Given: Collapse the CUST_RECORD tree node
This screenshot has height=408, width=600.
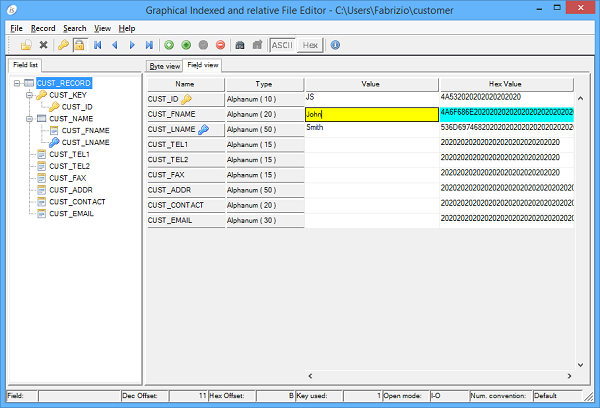Looking at the screenshot, I should tap(17, 83).
